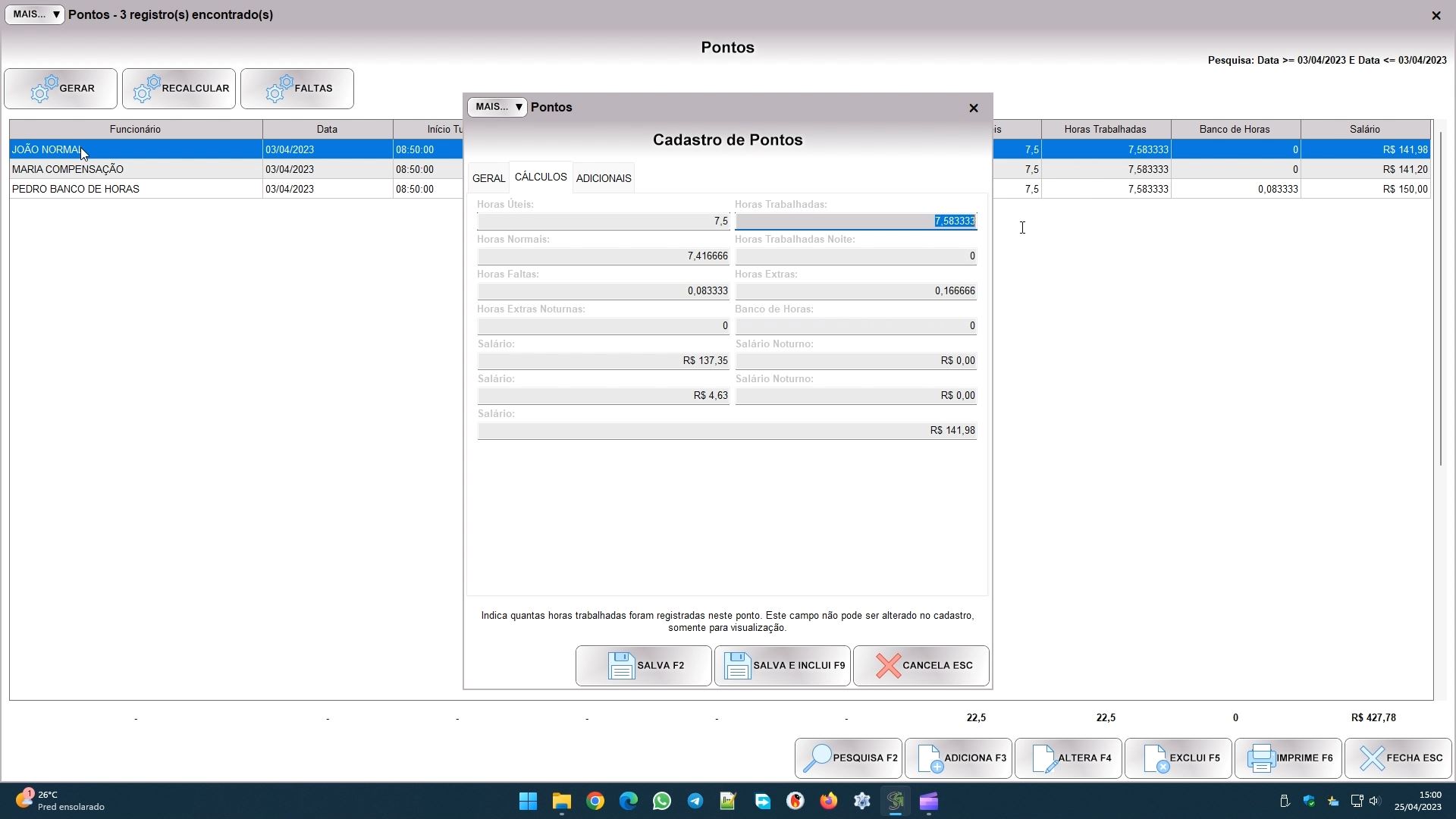Click the Horas Extras input field

click(855, 291)
